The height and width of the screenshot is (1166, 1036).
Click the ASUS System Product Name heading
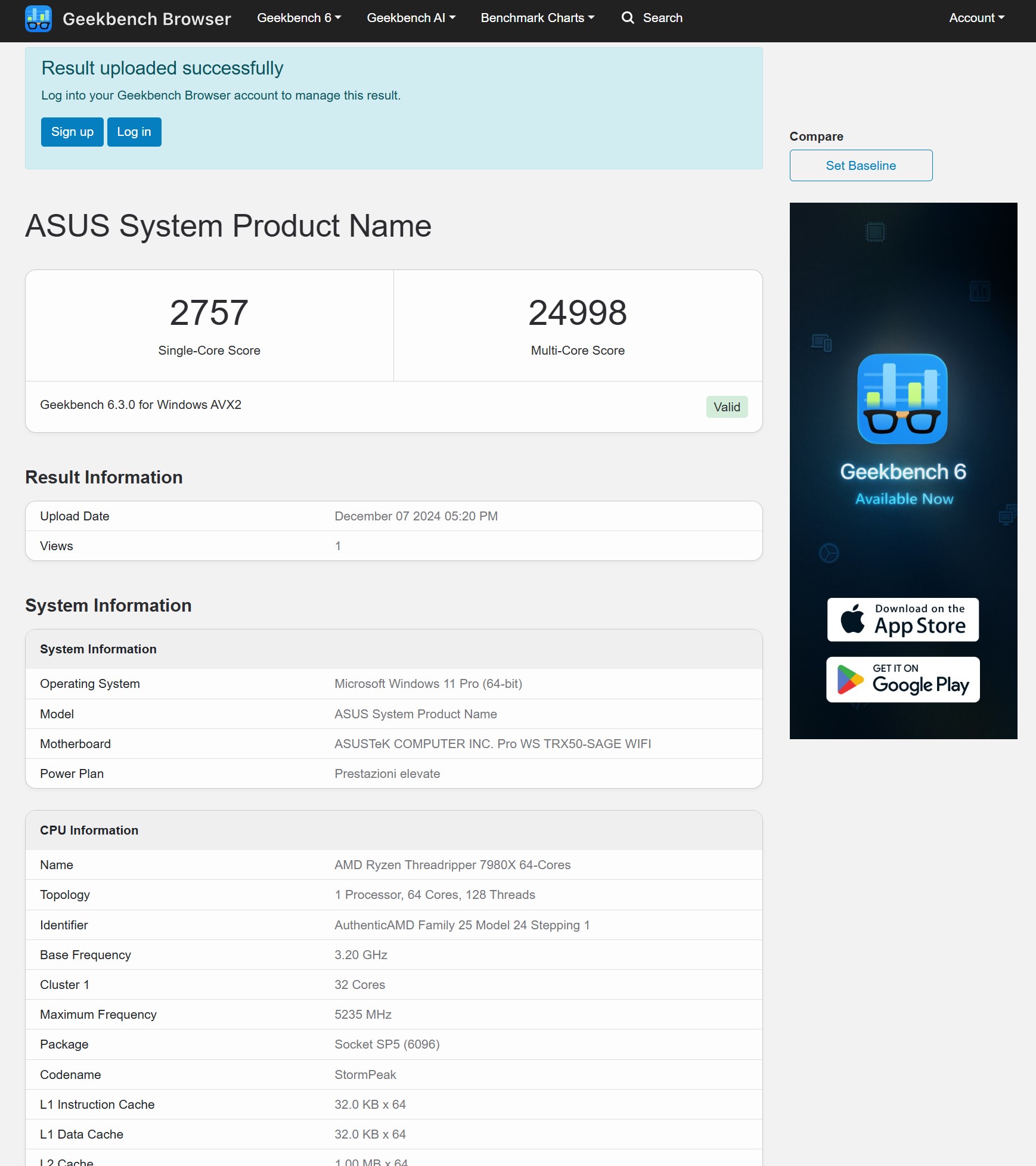coord(228,226)
